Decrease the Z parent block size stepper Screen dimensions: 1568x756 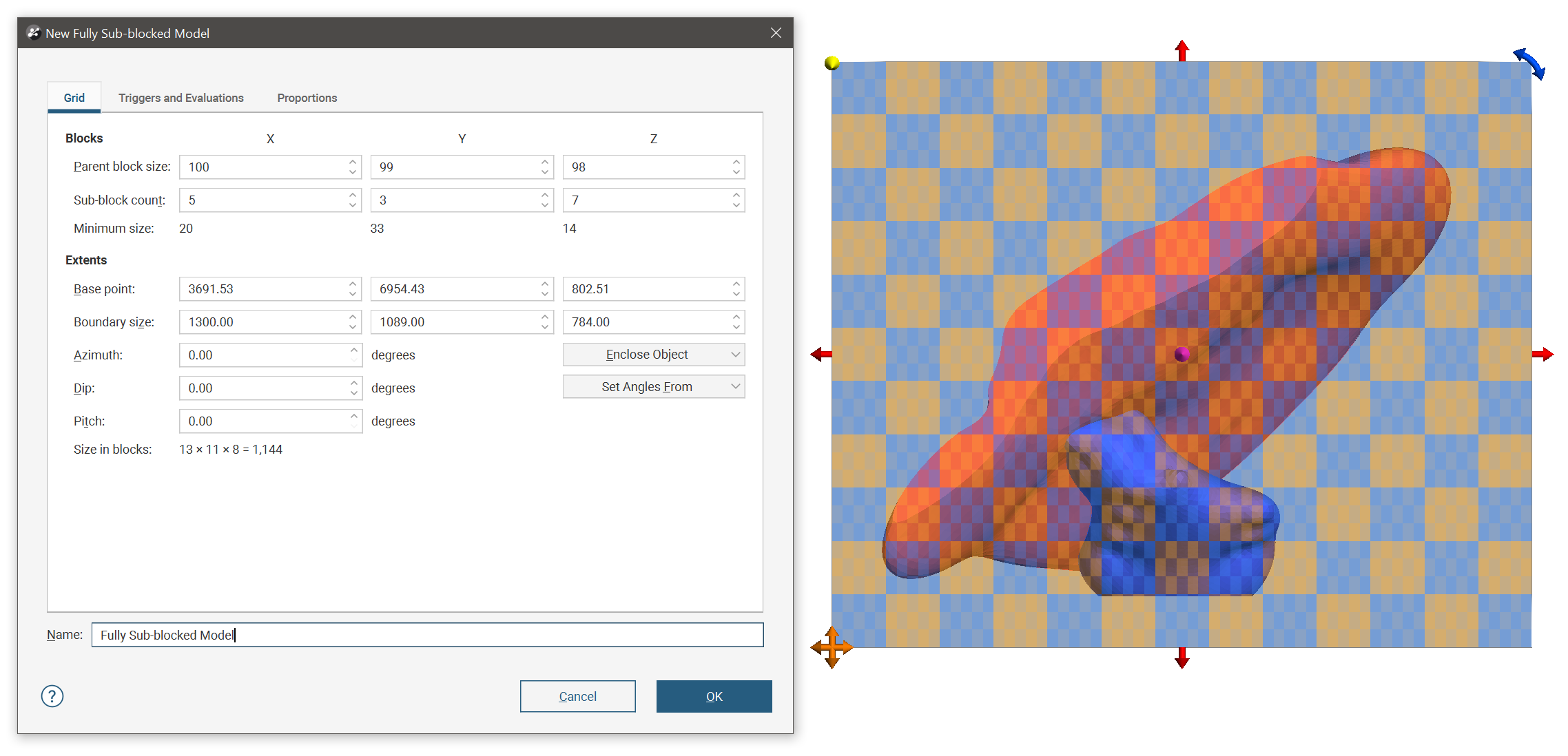tap(736, 171)
